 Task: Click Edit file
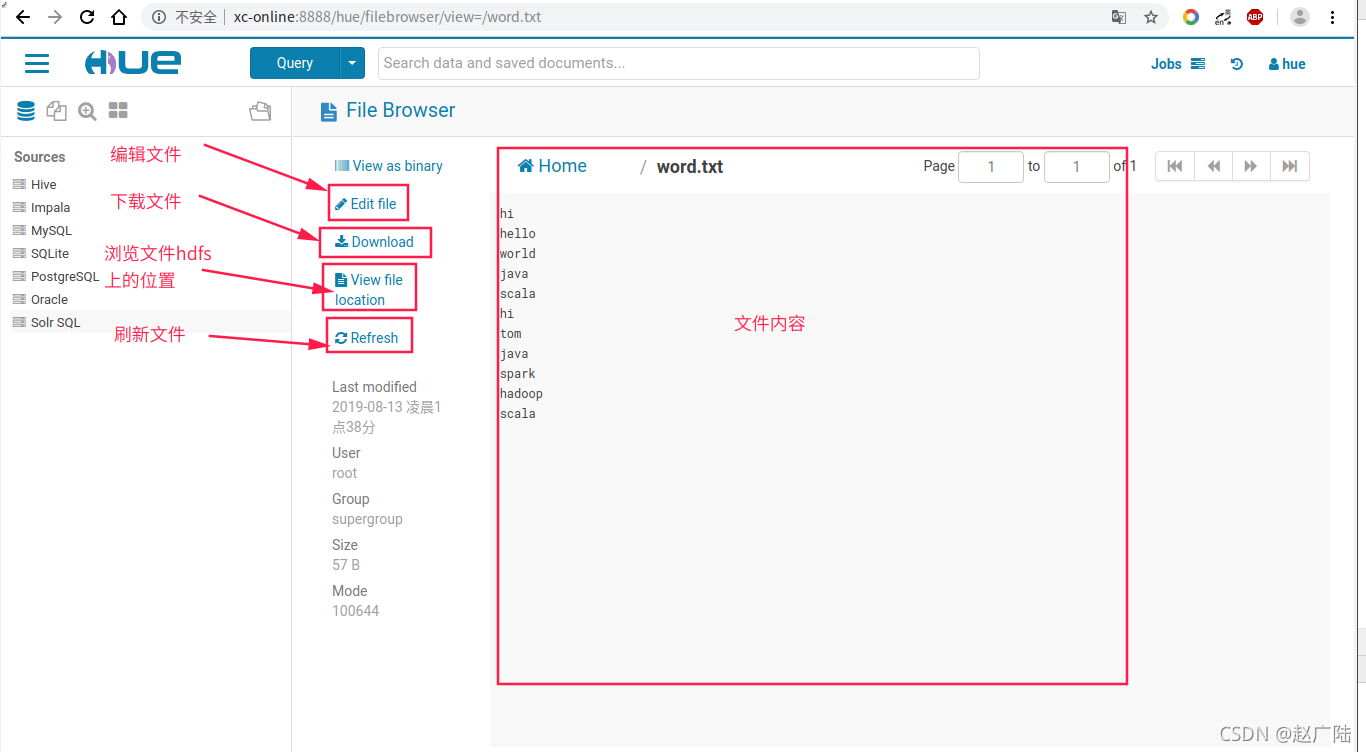(x=365, y=204)
